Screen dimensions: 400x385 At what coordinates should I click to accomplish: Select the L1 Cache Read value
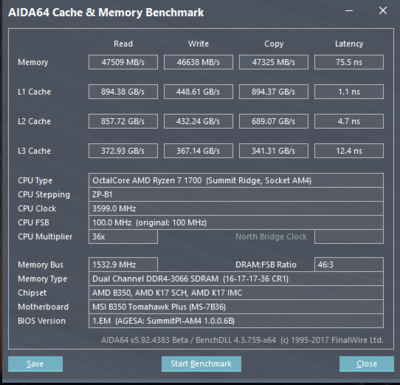(123, 92)
